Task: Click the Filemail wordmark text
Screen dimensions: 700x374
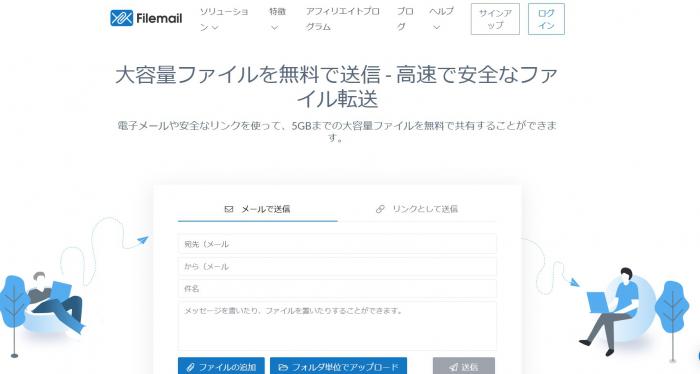Action: (x=159, y=18)
